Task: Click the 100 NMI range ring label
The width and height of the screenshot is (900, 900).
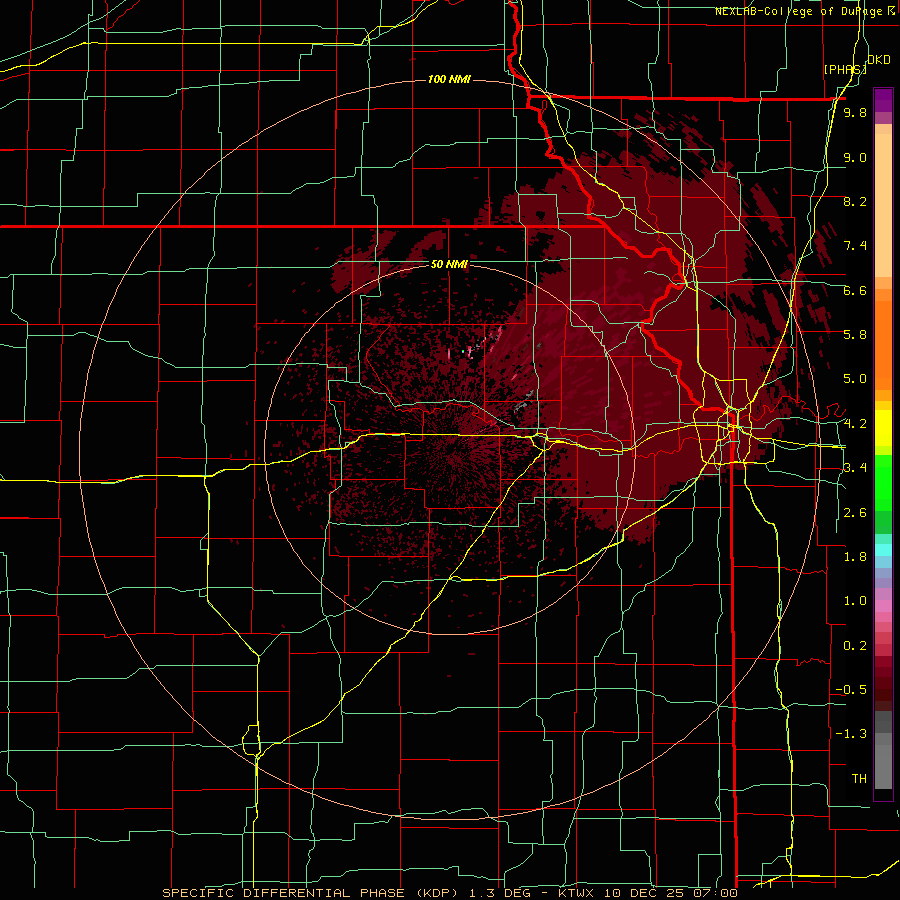Action: click(449, 79)
